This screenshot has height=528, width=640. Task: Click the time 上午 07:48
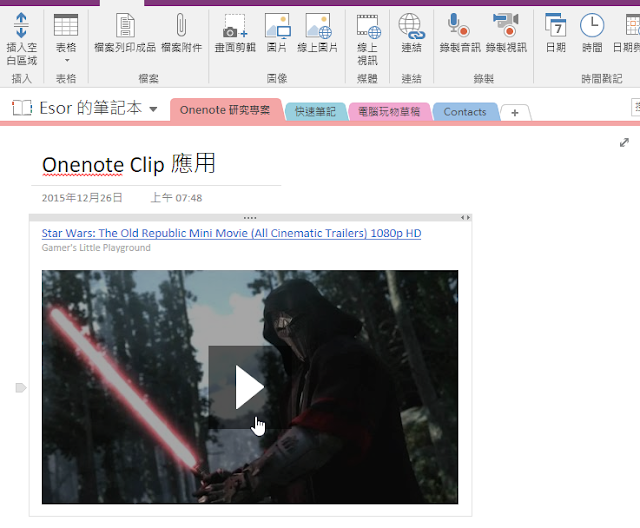click(x=176, y=198)
